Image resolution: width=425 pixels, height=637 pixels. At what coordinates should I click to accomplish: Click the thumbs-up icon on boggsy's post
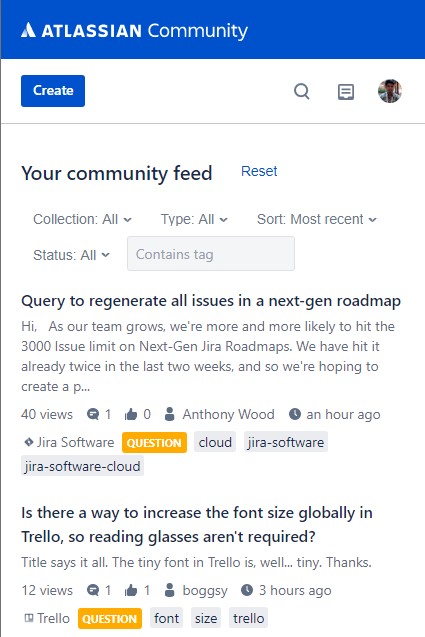(131, 590)
